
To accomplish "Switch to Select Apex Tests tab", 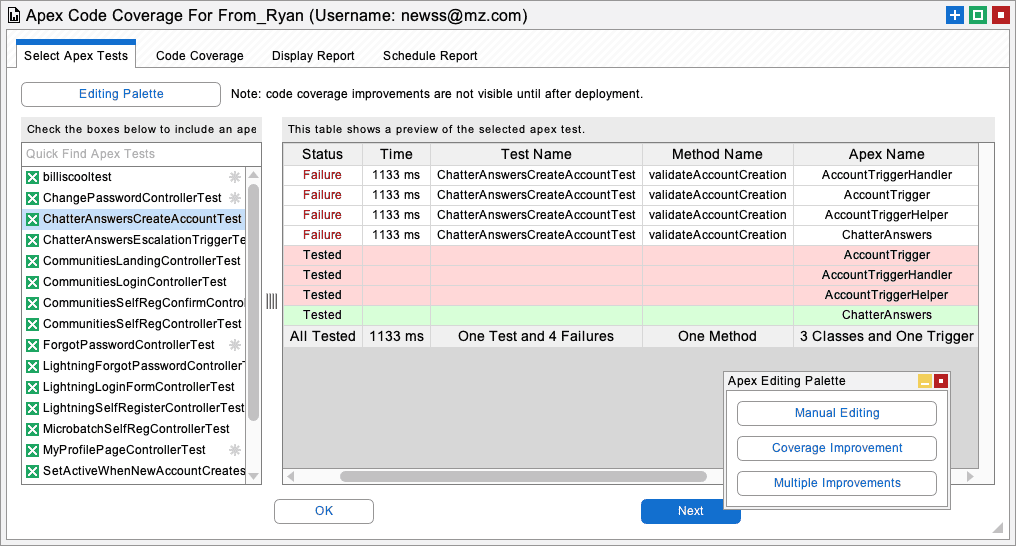I will click(x=76, y=56).
